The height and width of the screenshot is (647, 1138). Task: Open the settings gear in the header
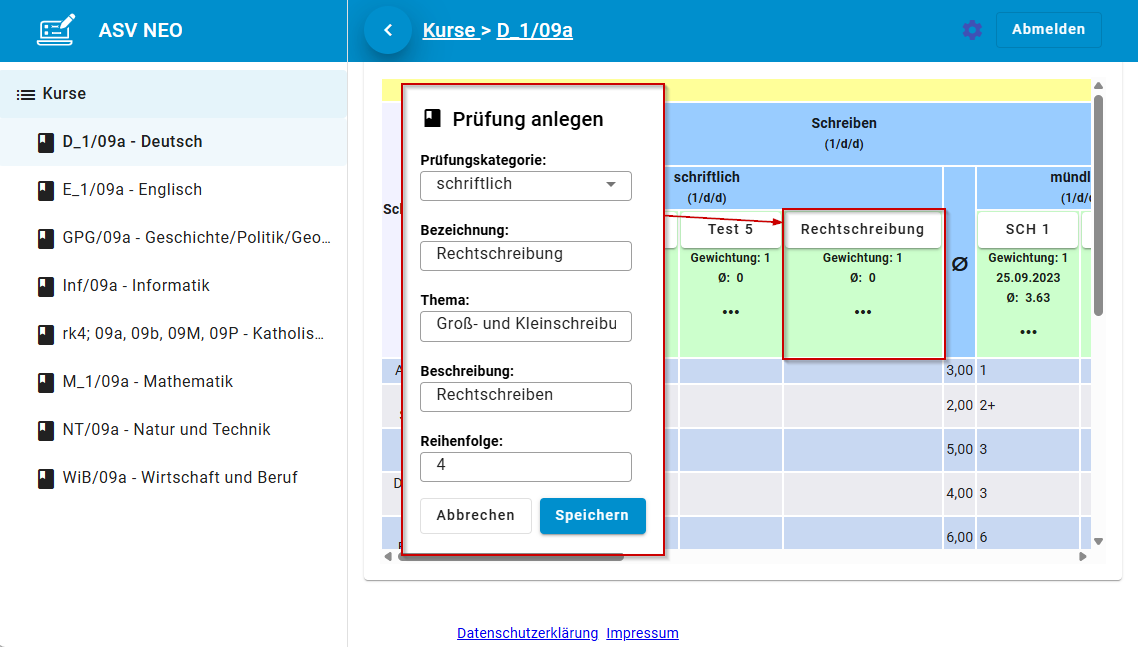point(971,30)
